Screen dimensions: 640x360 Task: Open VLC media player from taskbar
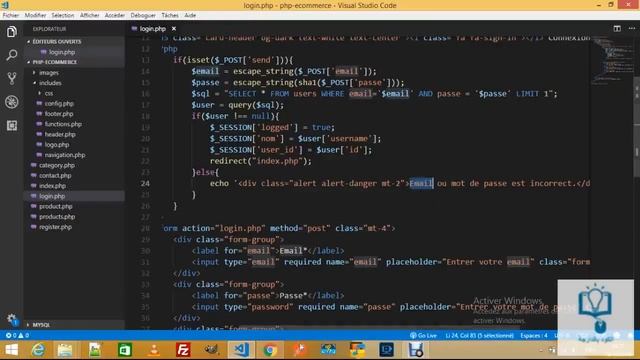click(x=153, y=350)
